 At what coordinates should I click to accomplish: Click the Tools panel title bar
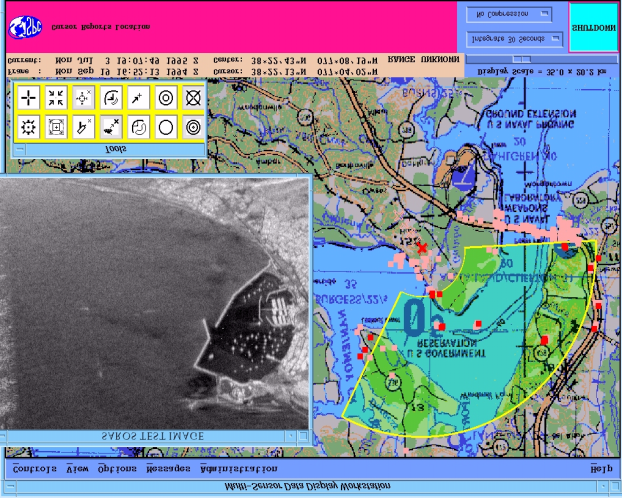click(115, 150)
